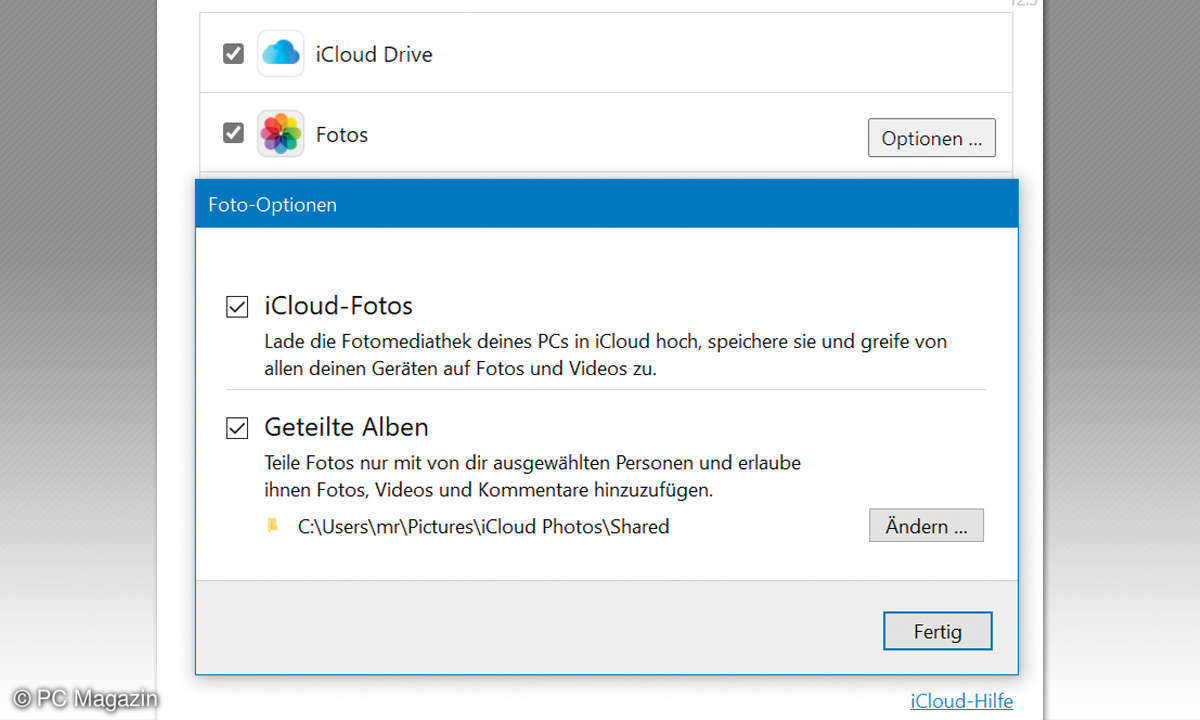Click the Foto-Optionen dialog title bar
This screenshot has height=720, width=1200.
click(607, 204)
